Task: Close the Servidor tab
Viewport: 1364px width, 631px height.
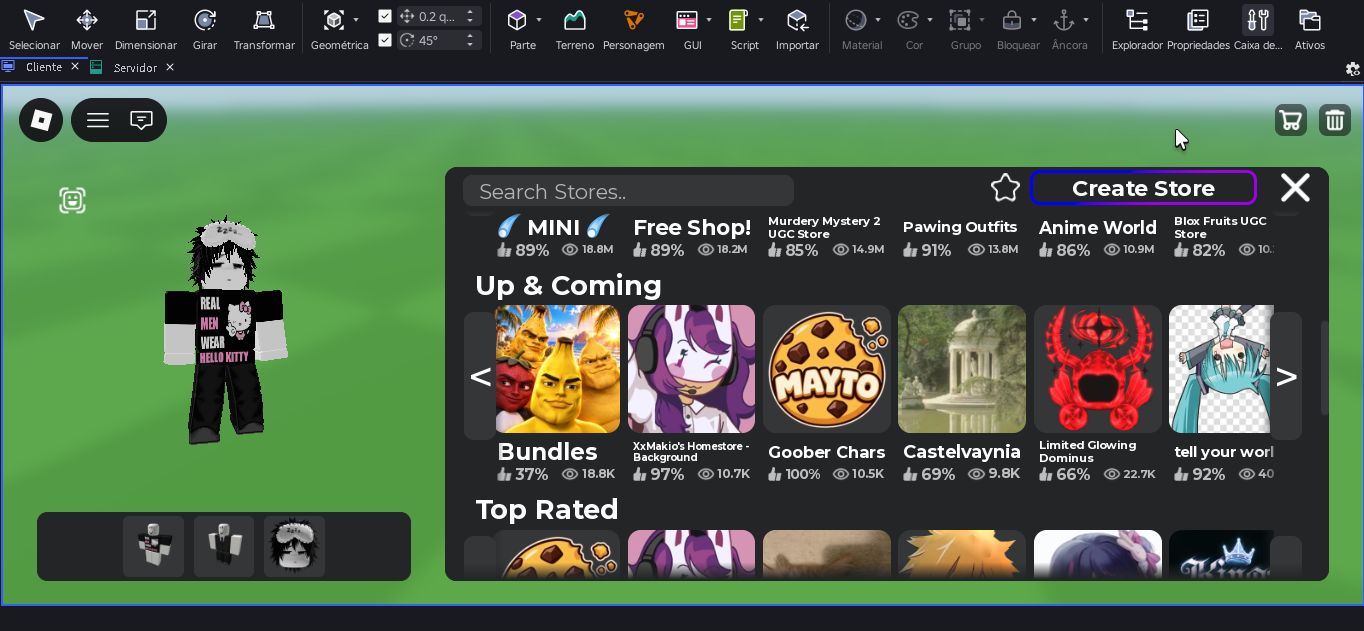Action: pos(170,67)
